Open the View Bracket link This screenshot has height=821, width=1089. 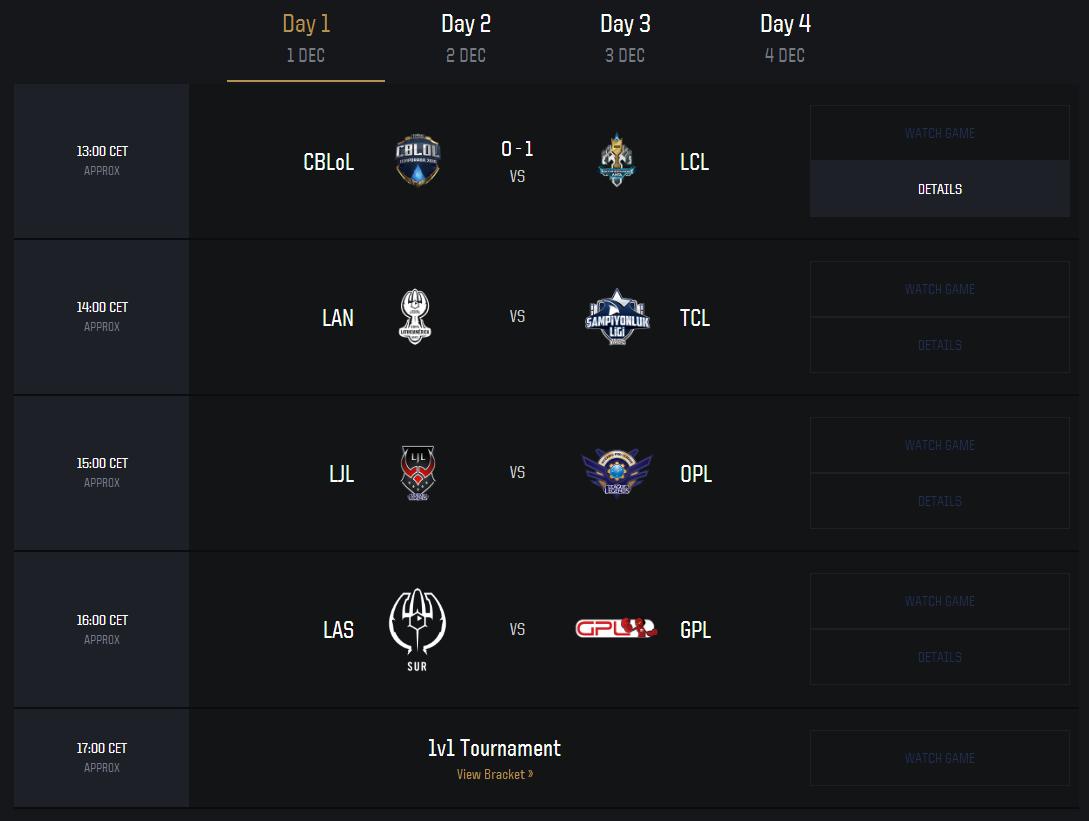point(495,774)
